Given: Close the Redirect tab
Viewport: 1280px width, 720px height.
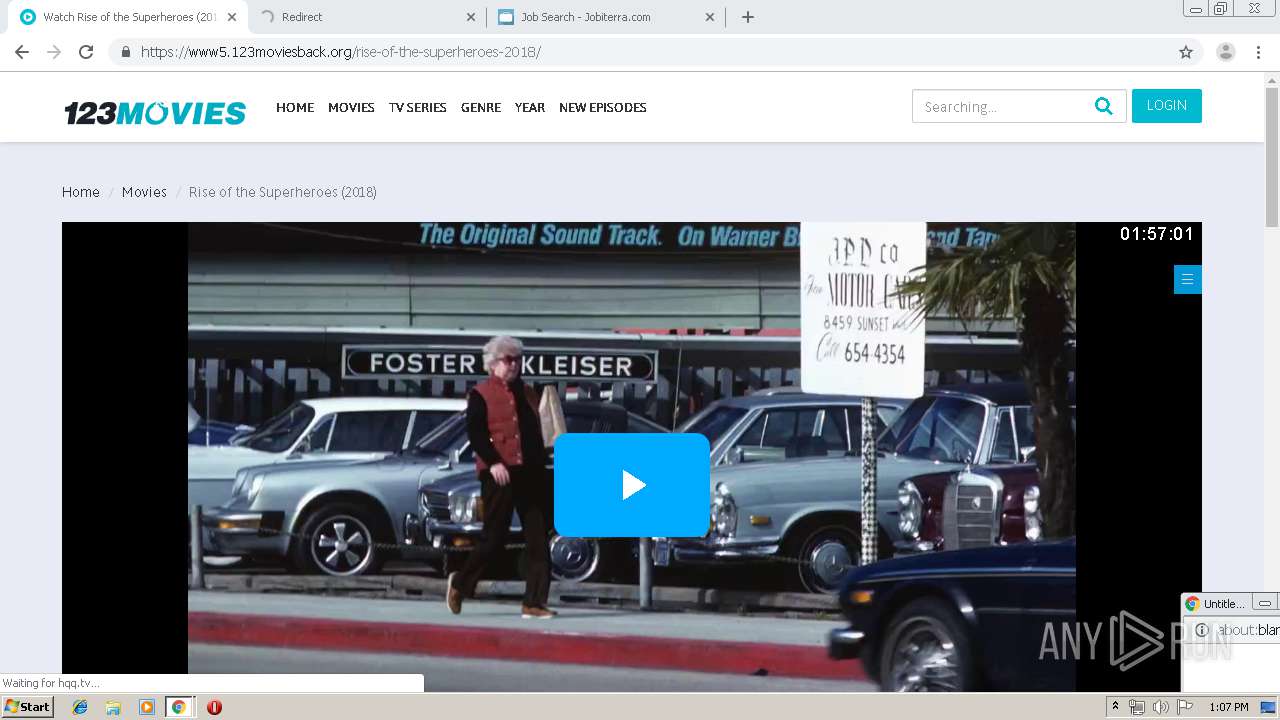Looking at the screenshot, I should click(471, 17).
